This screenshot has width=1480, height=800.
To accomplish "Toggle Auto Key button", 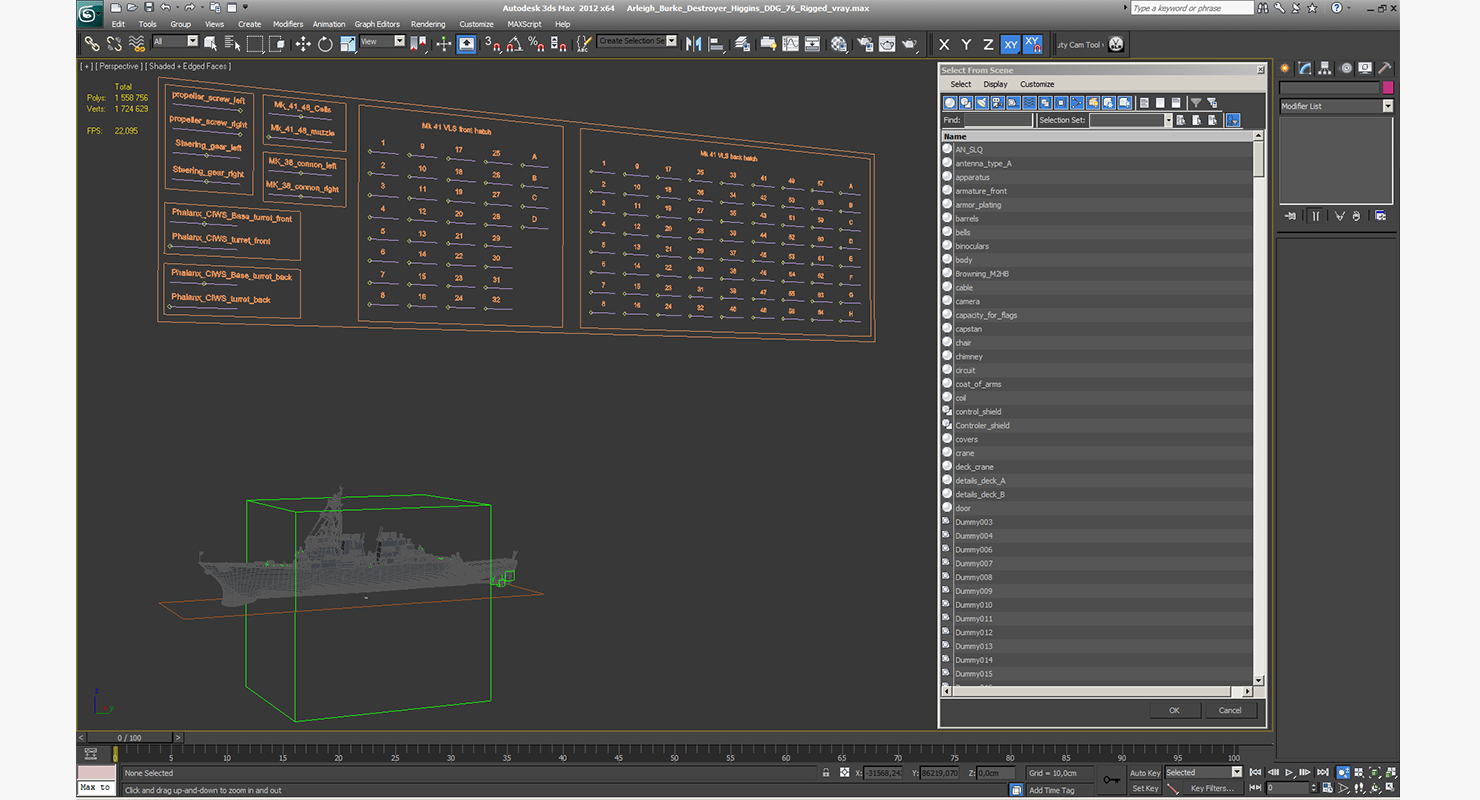I will 1145,773.
